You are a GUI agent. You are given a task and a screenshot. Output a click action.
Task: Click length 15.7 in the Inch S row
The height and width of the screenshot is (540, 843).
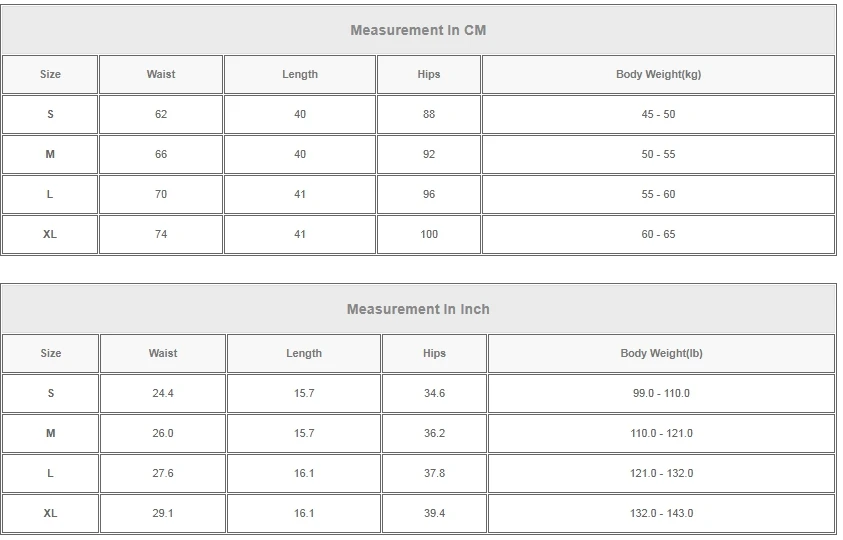[x=304, y=393]
